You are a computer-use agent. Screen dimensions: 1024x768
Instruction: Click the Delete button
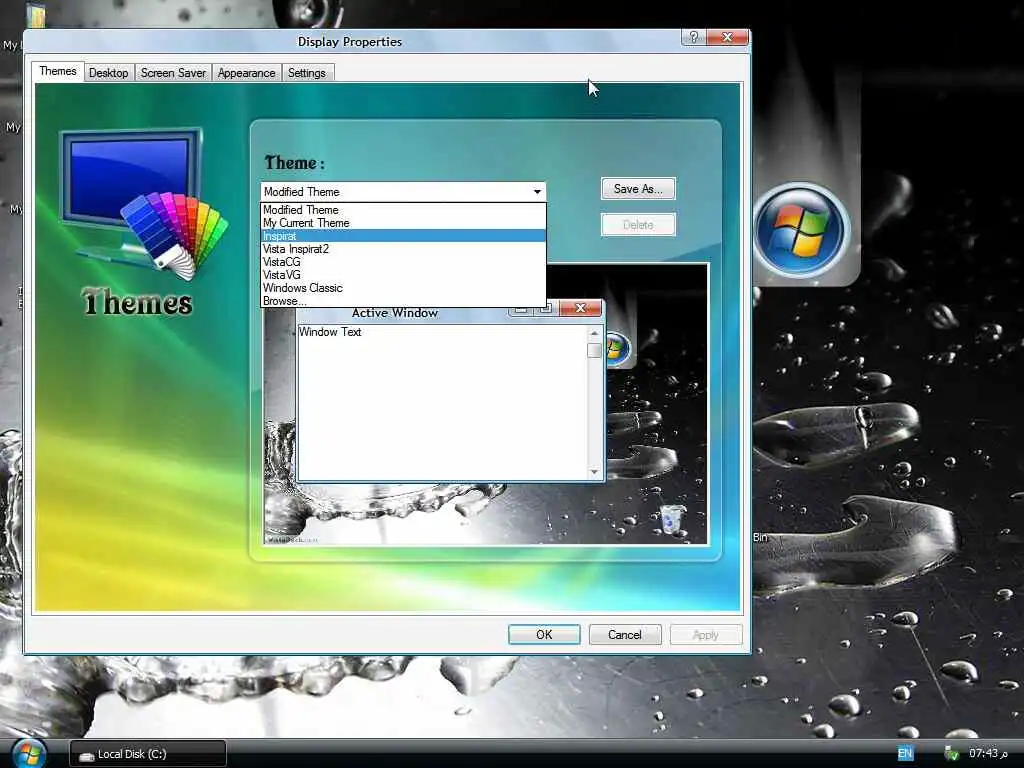[x=638, y=225]
